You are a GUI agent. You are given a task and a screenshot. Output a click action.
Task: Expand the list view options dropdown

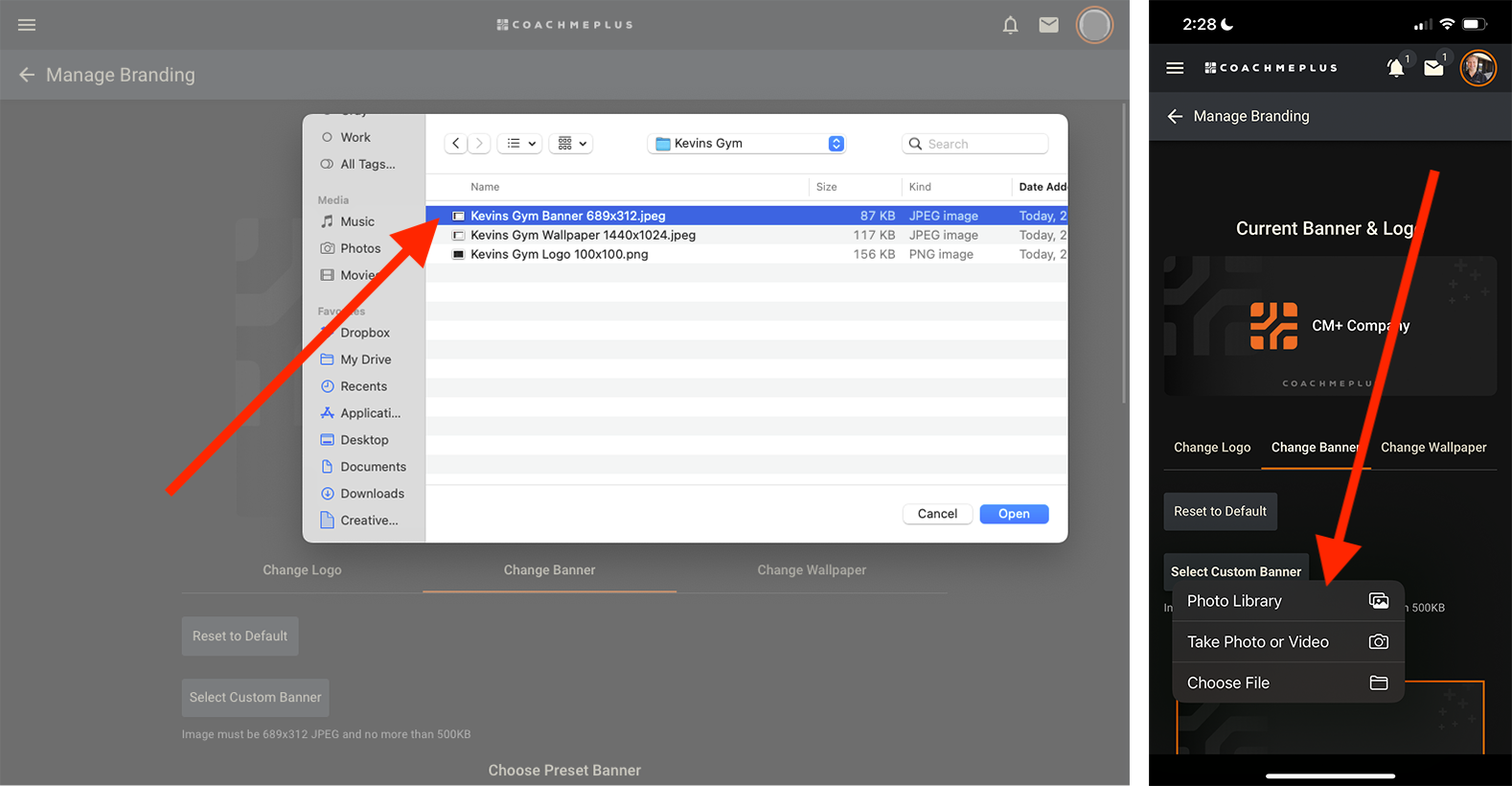pos(520,144)
